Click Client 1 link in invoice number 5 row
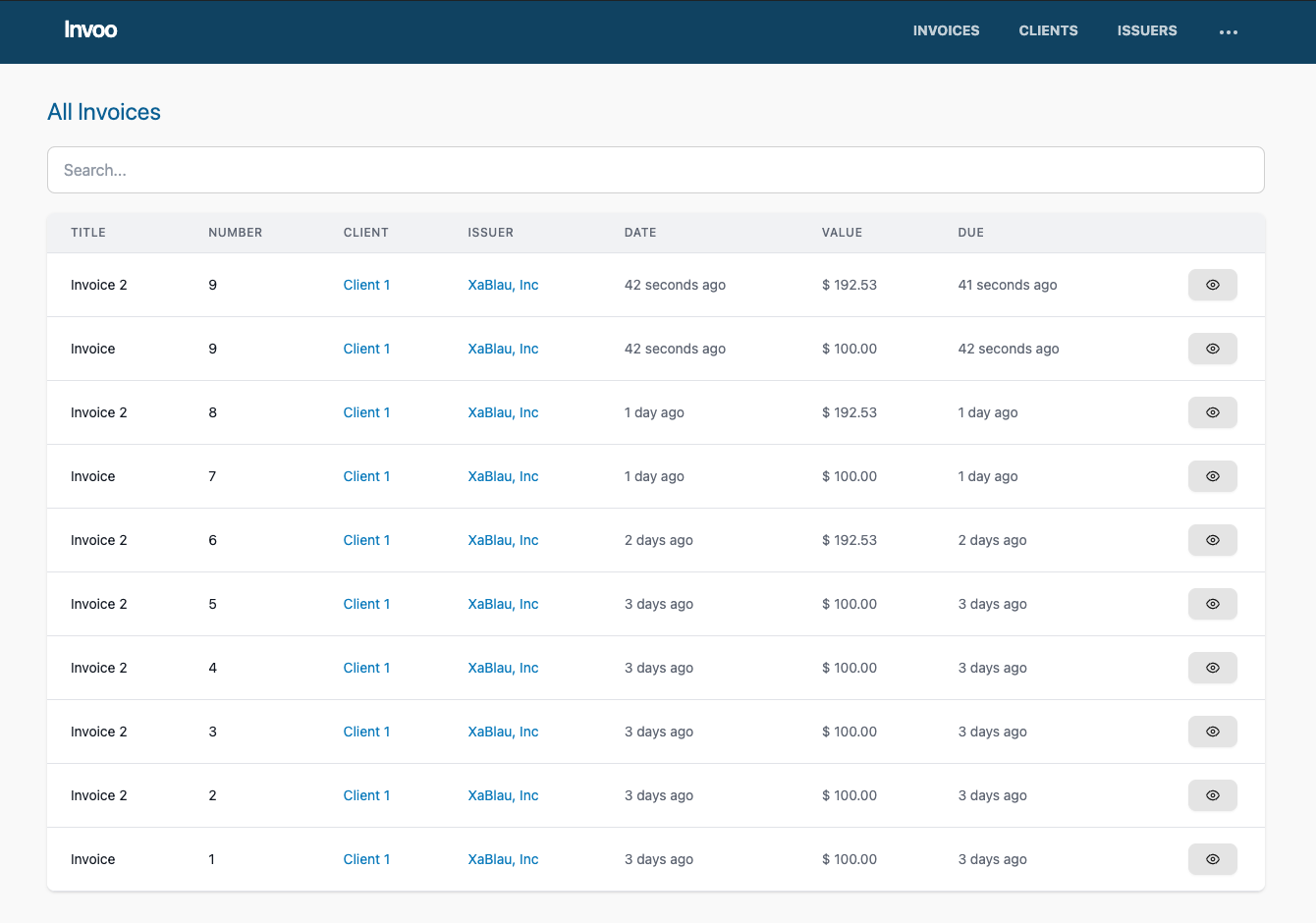This screenshot has width=1316, height=923. [x=366, y=604]
